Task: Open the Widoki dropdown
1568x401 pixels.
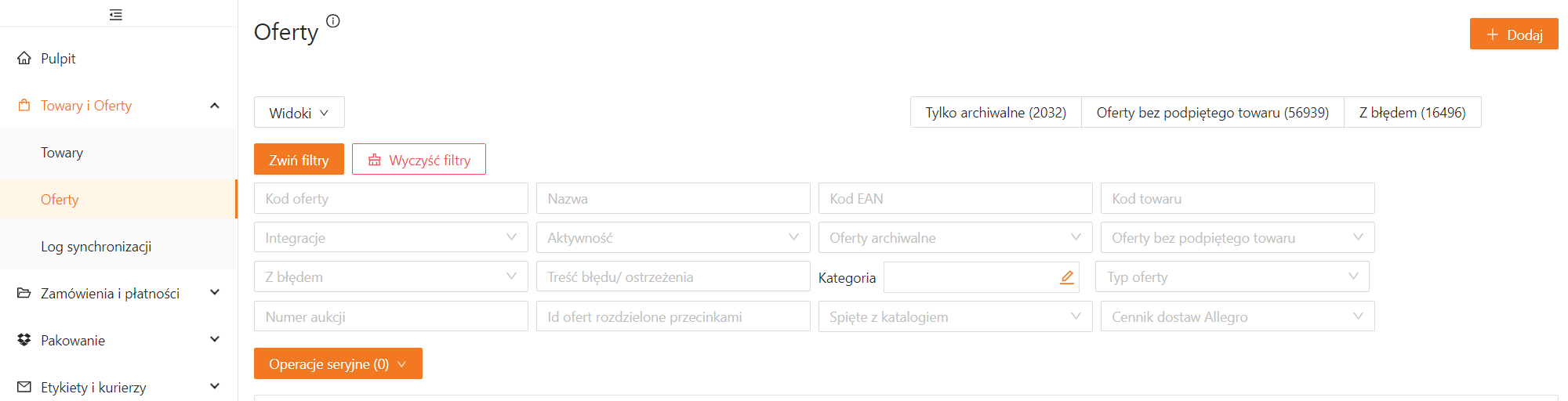Action: (x=299, y=113)
